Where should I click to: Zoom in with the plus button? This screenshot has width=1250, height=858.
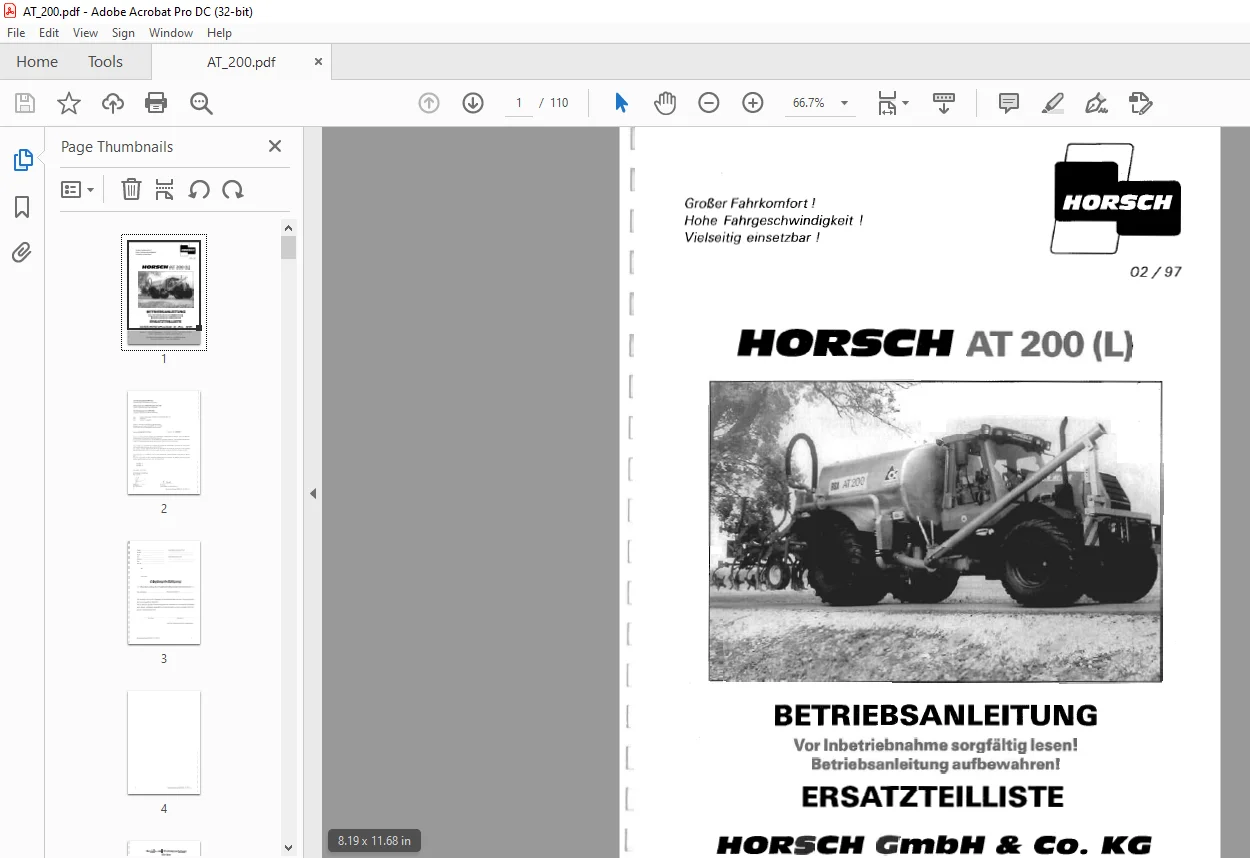pos(753,103)
